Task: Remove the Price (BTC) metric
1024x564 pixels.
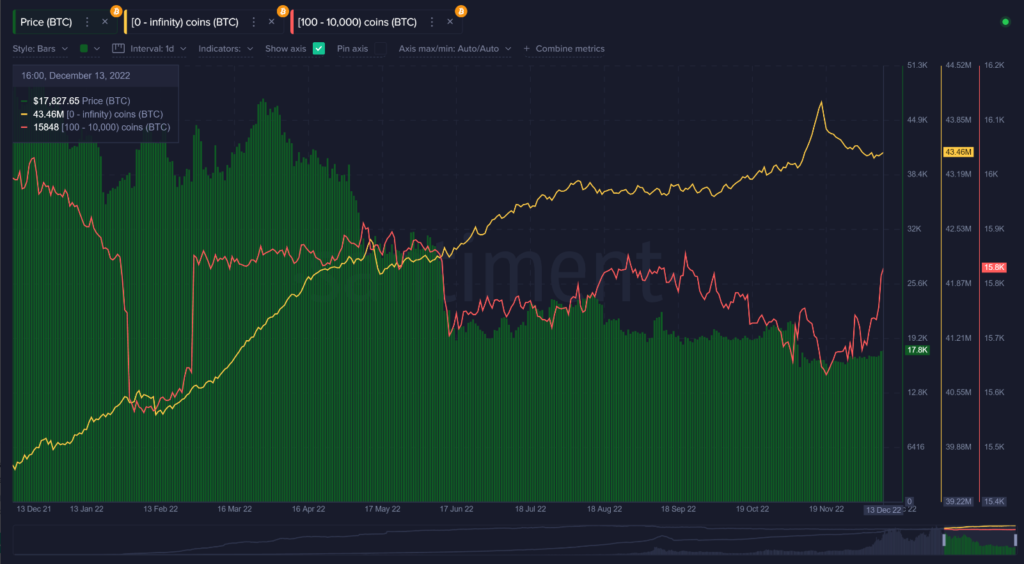Action: tap(104, 21)
